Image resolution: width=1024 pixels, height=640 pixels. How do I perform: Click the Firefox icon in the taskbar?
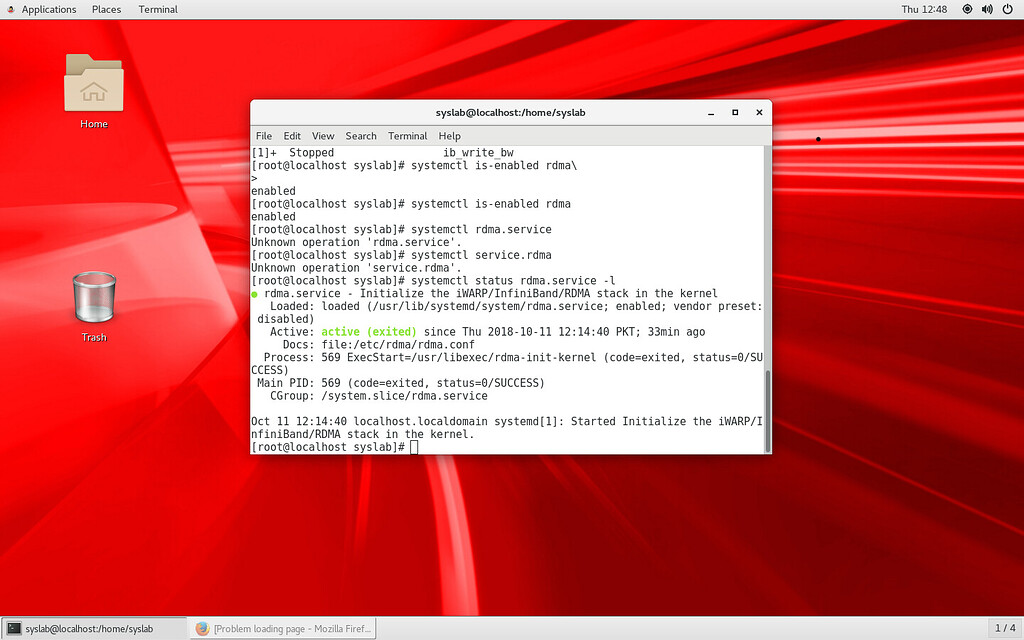coord(203,628)
